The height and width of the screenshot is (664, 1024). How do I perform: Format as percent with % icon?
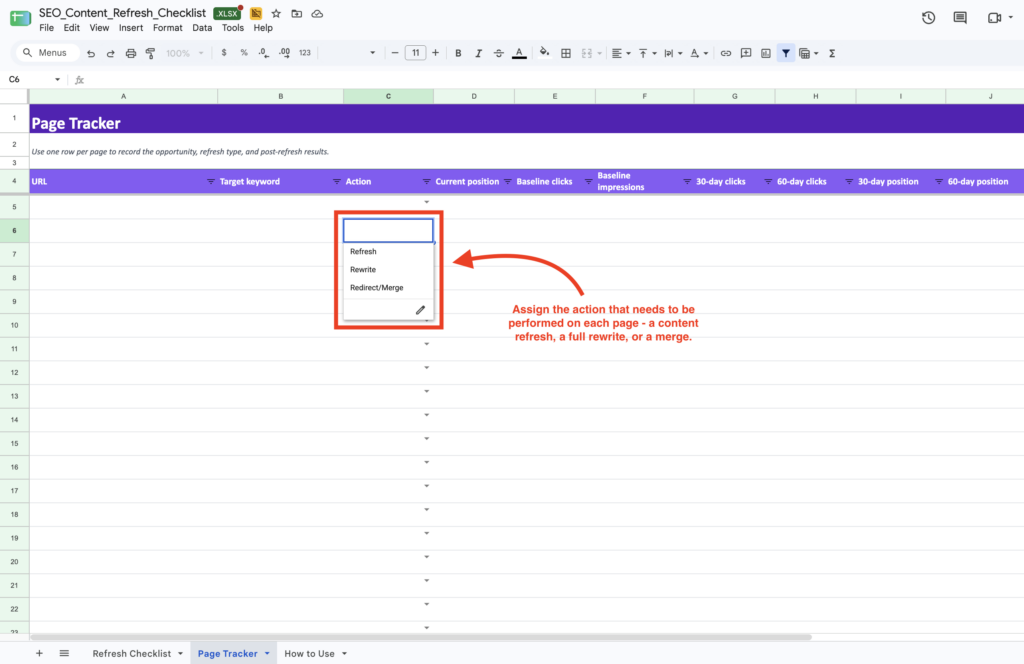[244, 53]
